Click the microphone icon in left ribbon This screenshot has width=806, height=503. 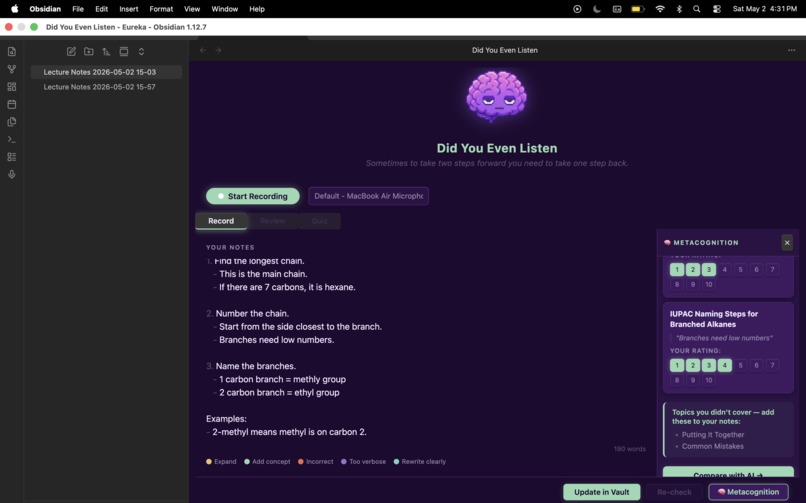point(12,174)
